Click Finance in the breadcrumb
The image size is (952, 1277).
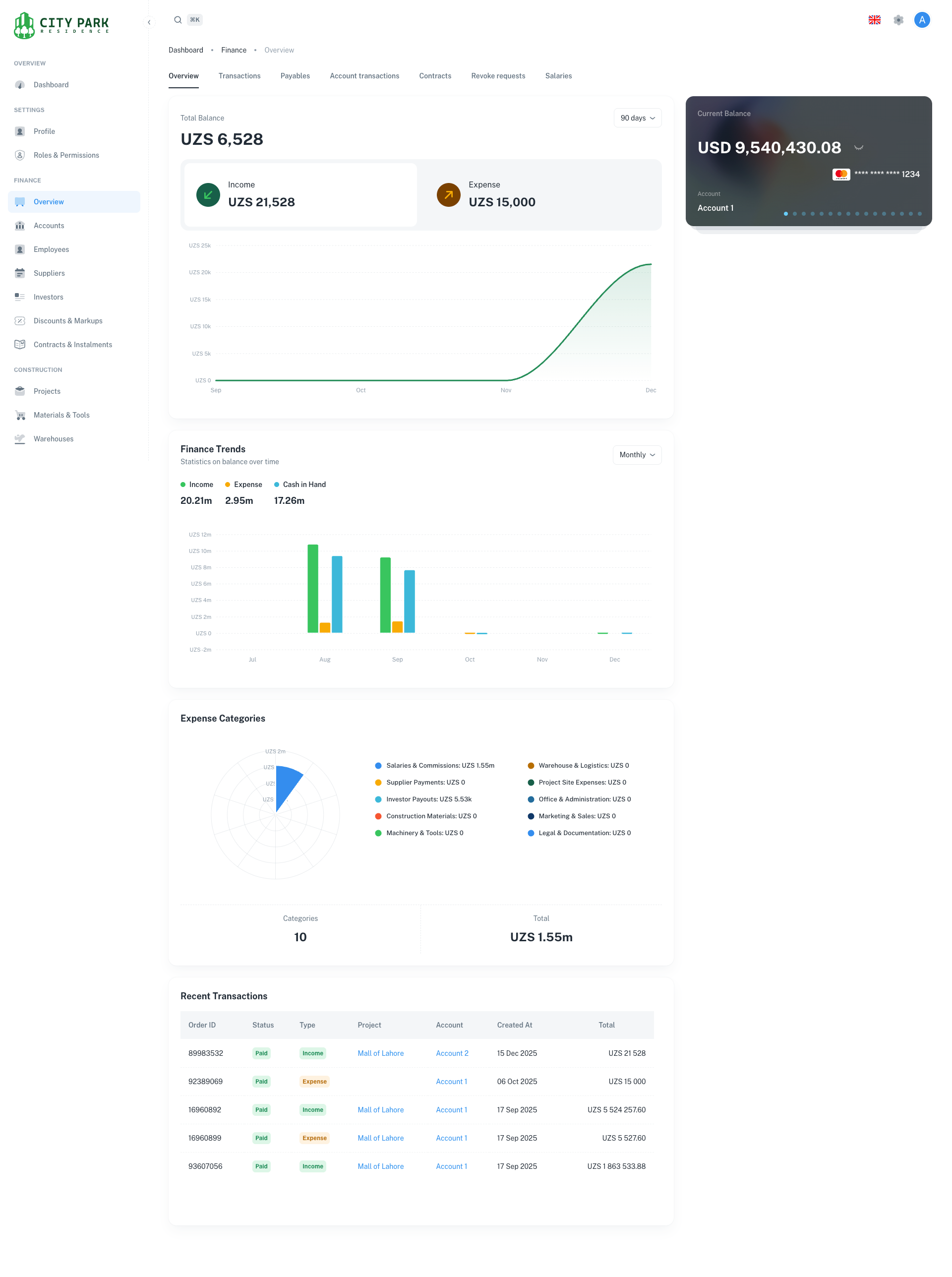[x=234, y=50]
